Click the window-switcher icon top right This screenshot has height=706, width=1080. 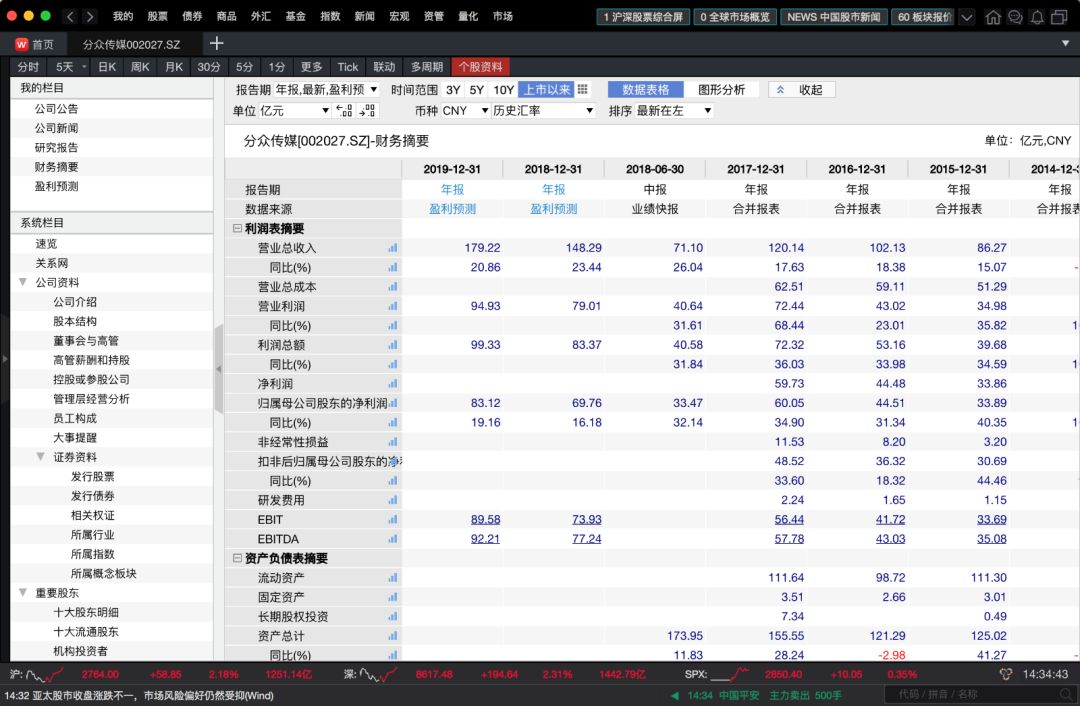pyautogui.click(x=1060, y=17)
